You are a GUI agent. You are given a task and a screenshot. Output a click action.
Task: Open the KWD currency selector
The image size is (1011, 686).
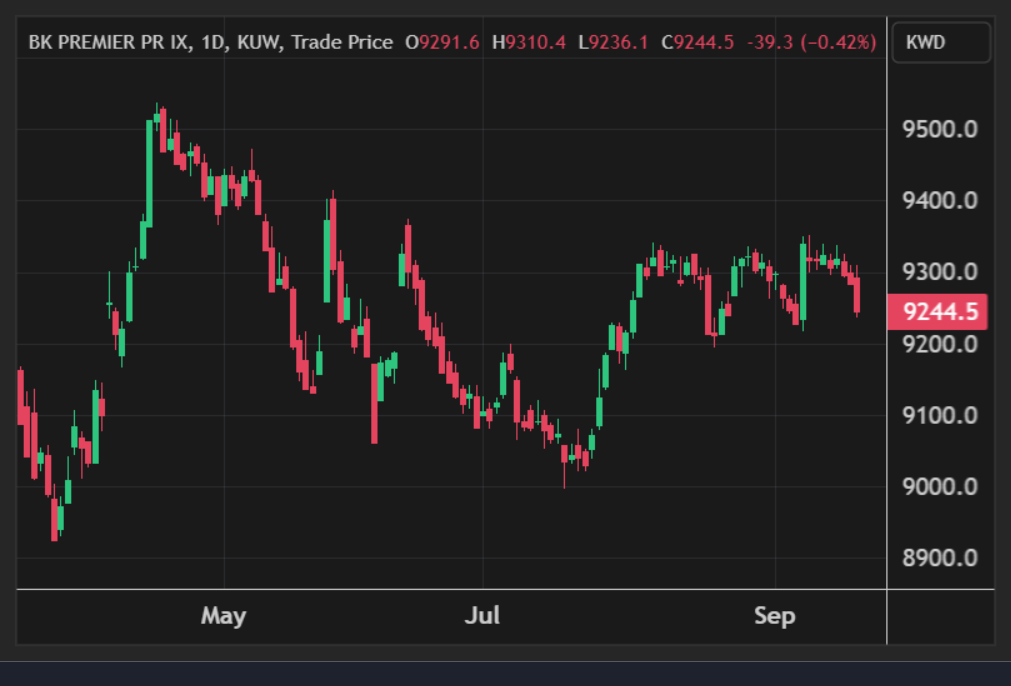tap(941, 43)
